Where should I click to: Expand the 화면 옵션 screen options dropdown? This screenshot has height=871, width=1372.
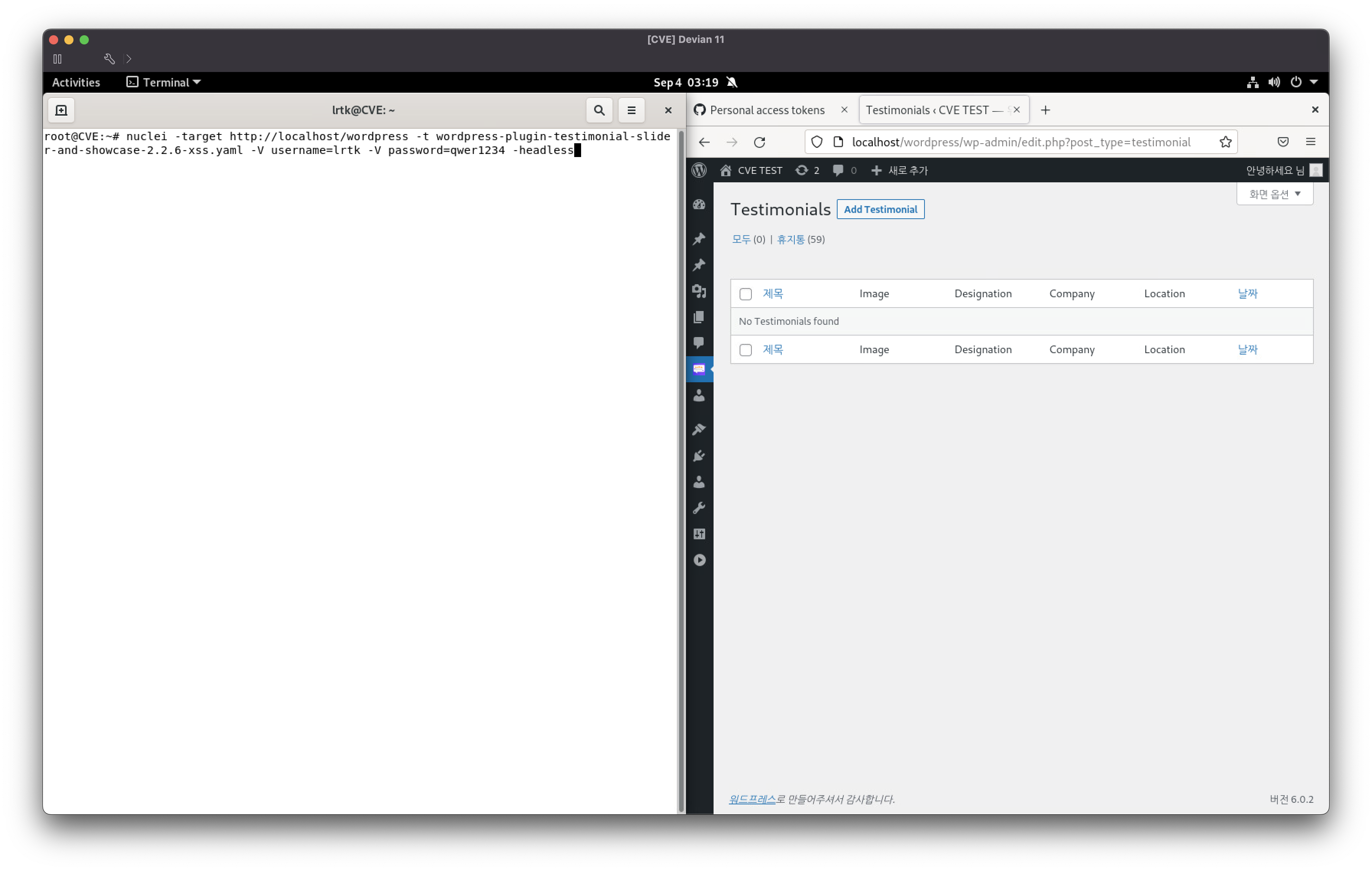pos(1274,194)
